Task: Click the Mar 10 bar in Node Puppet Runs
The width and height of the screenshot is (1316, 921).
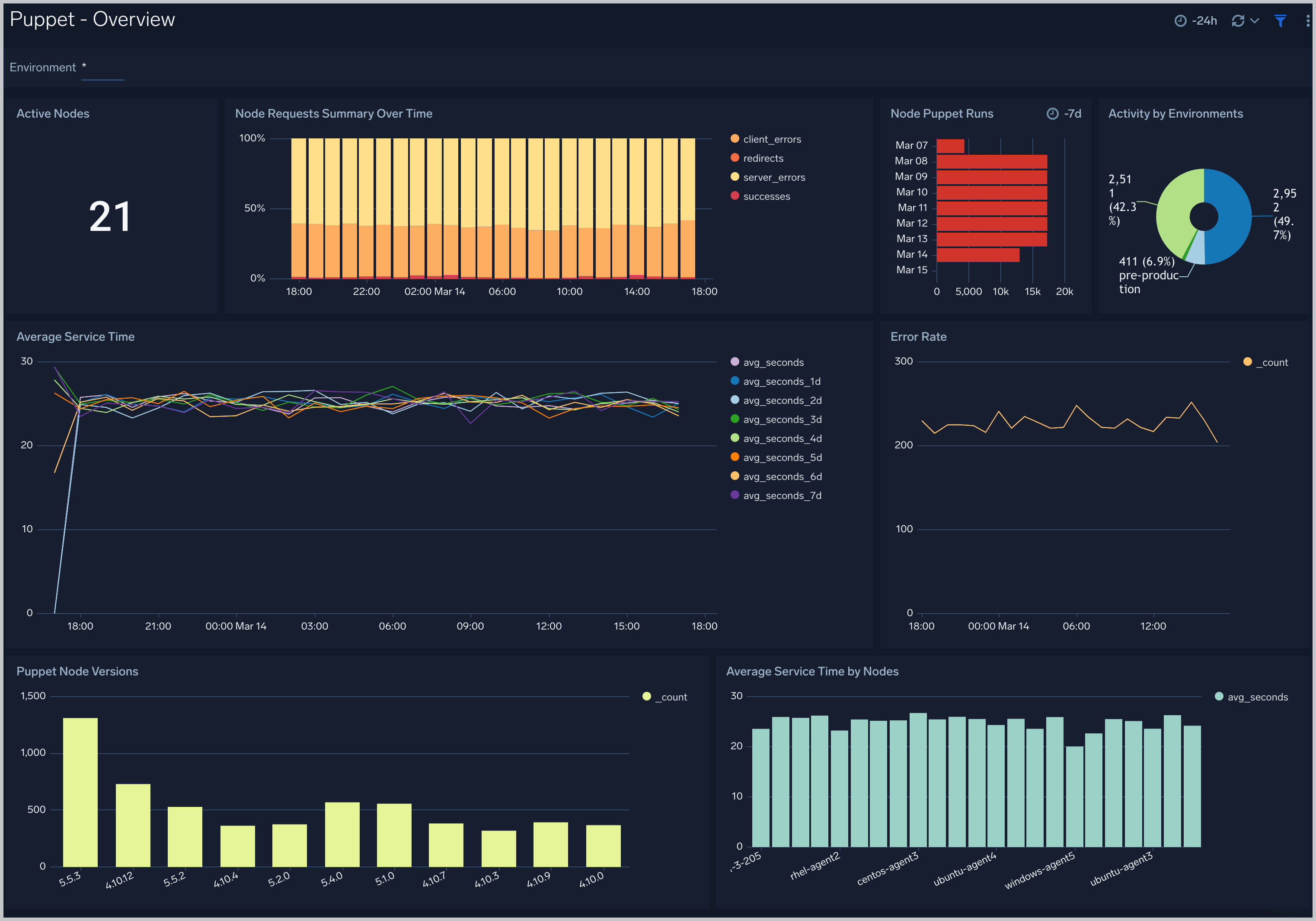Action: [x=992, y=192]
